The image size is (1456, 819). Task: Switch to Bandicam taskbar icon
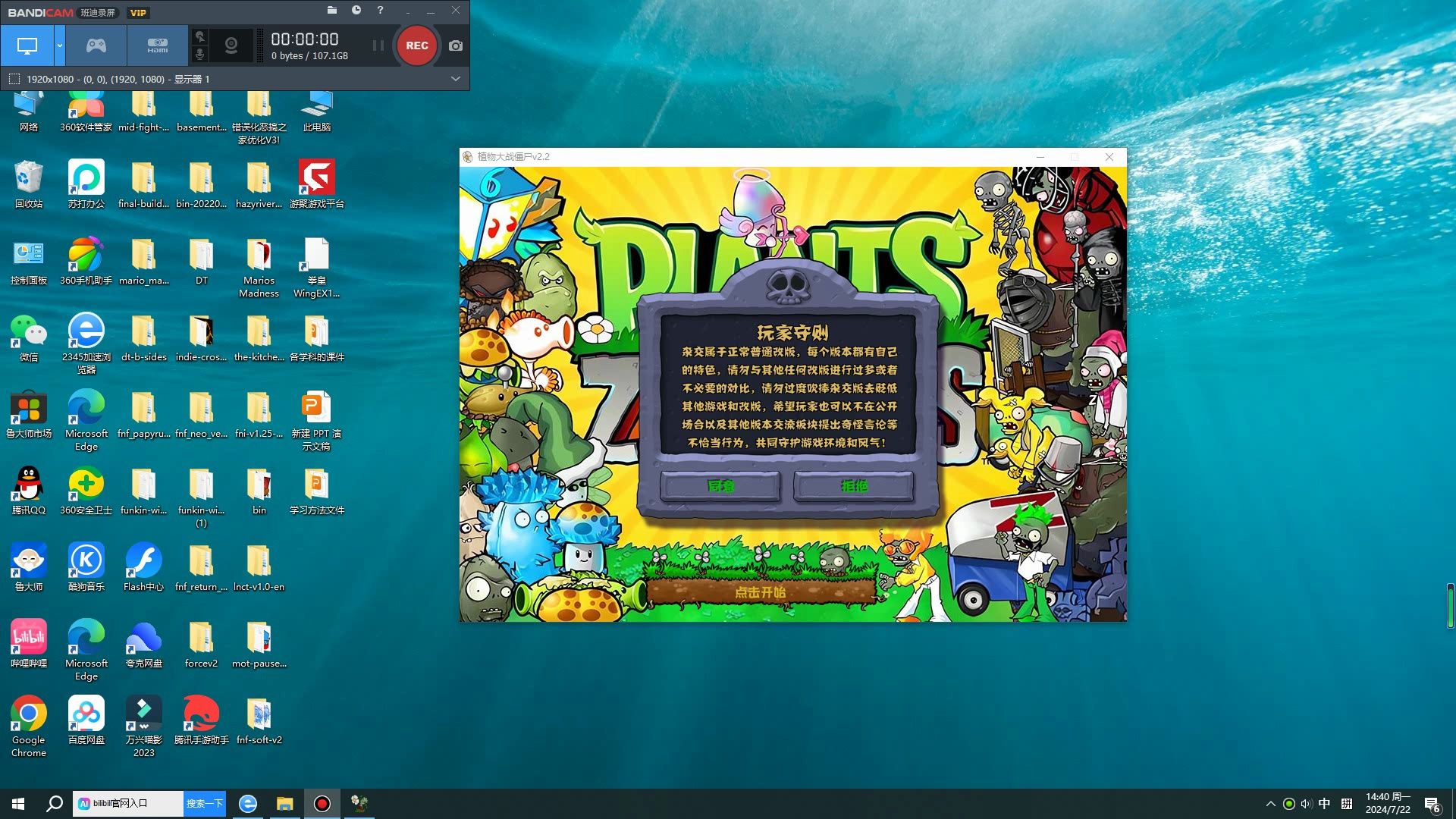(x=322, y=804)
